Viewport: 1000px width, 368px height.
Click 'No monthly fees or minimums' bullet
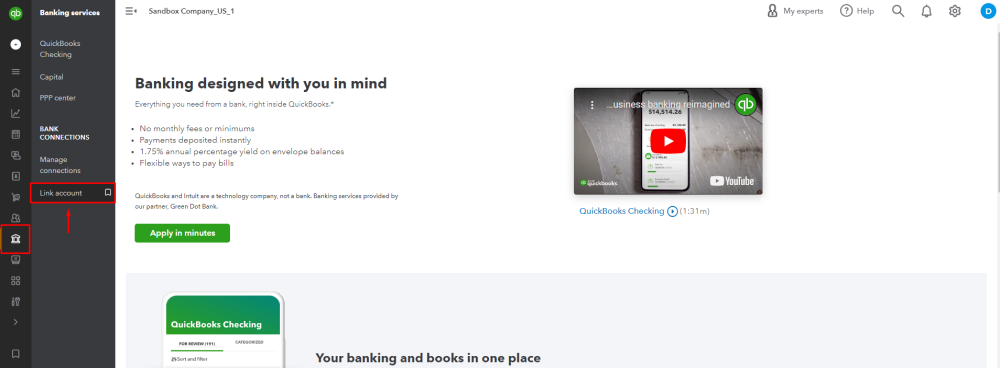[x=197, y=128]
